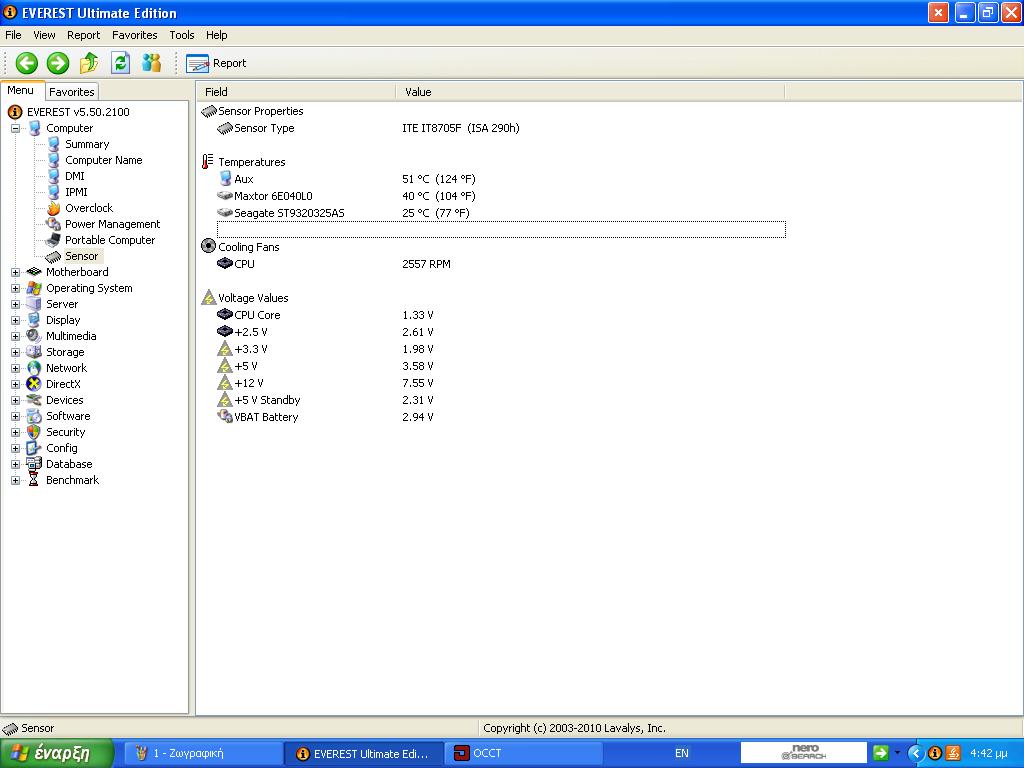1024x768 pixels.
Task: Select IPMI in the tree
Action: [x=76, y=192]
